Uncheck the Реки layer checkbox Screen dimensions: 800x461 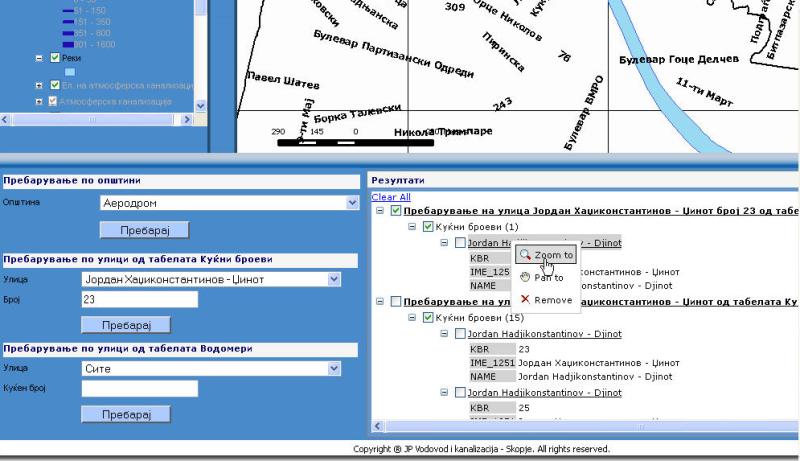(x=55, y=58)
